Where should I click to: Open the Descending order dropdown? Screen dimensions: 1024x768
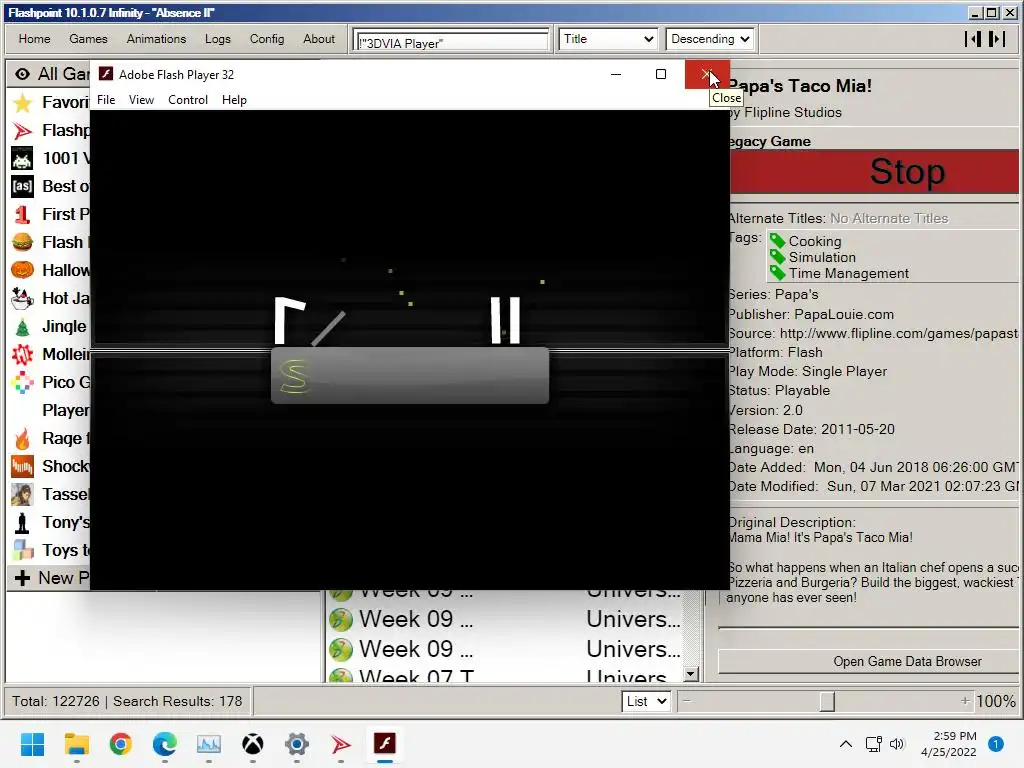coord(710,39)
